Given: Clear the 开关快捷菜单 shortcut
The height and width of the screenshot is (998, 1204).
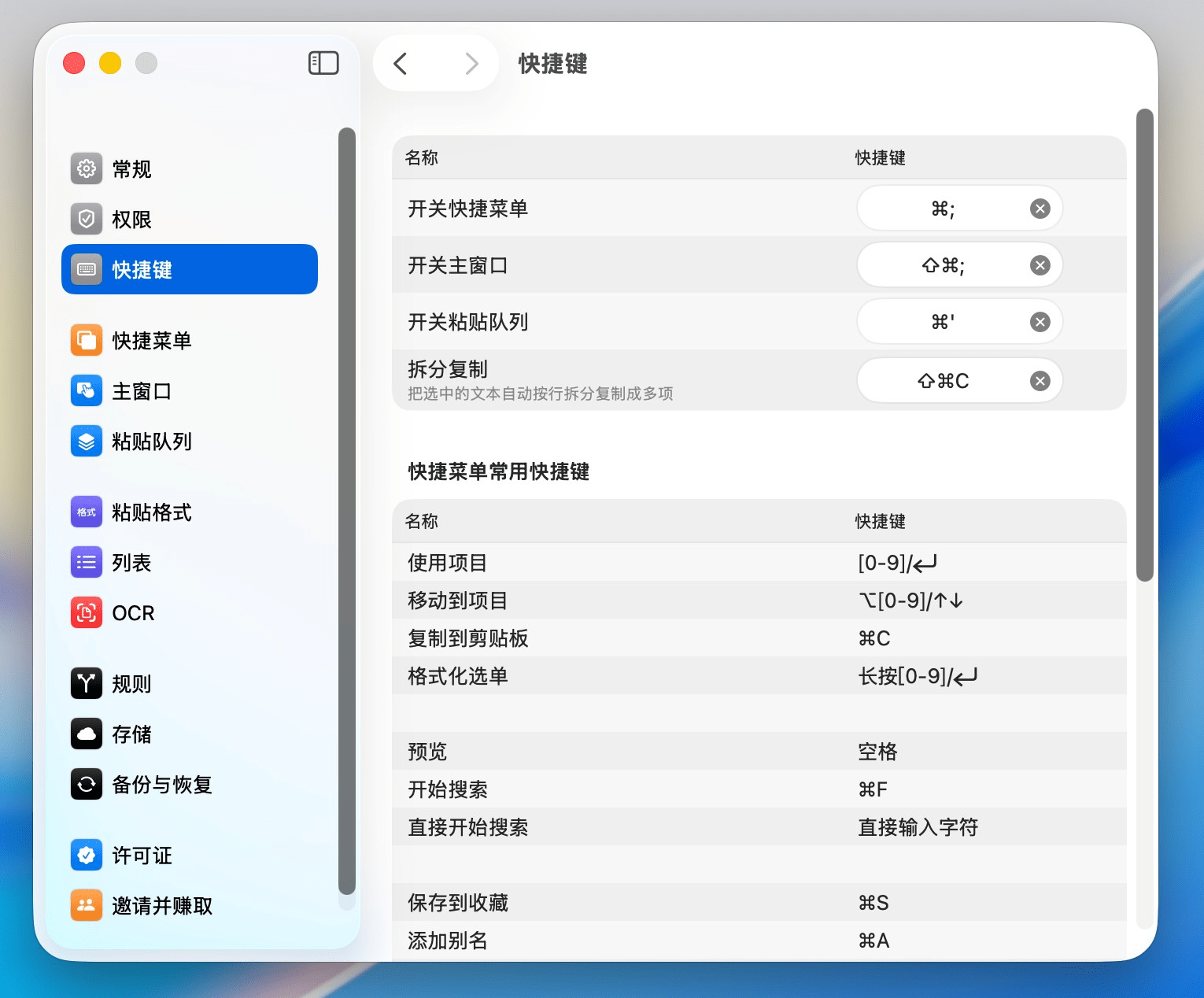Looking at the screenshot, I should tap(1039, 209).
